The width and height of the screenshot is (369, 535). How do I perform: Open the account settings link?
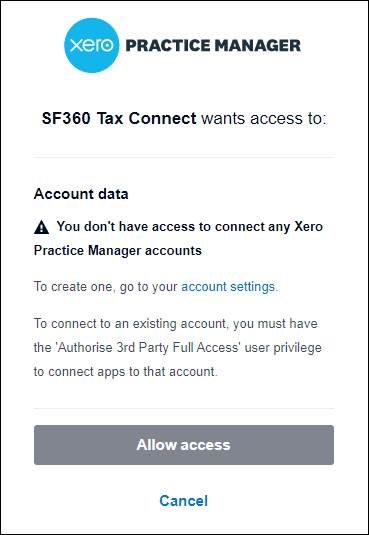tap(228, 287)
